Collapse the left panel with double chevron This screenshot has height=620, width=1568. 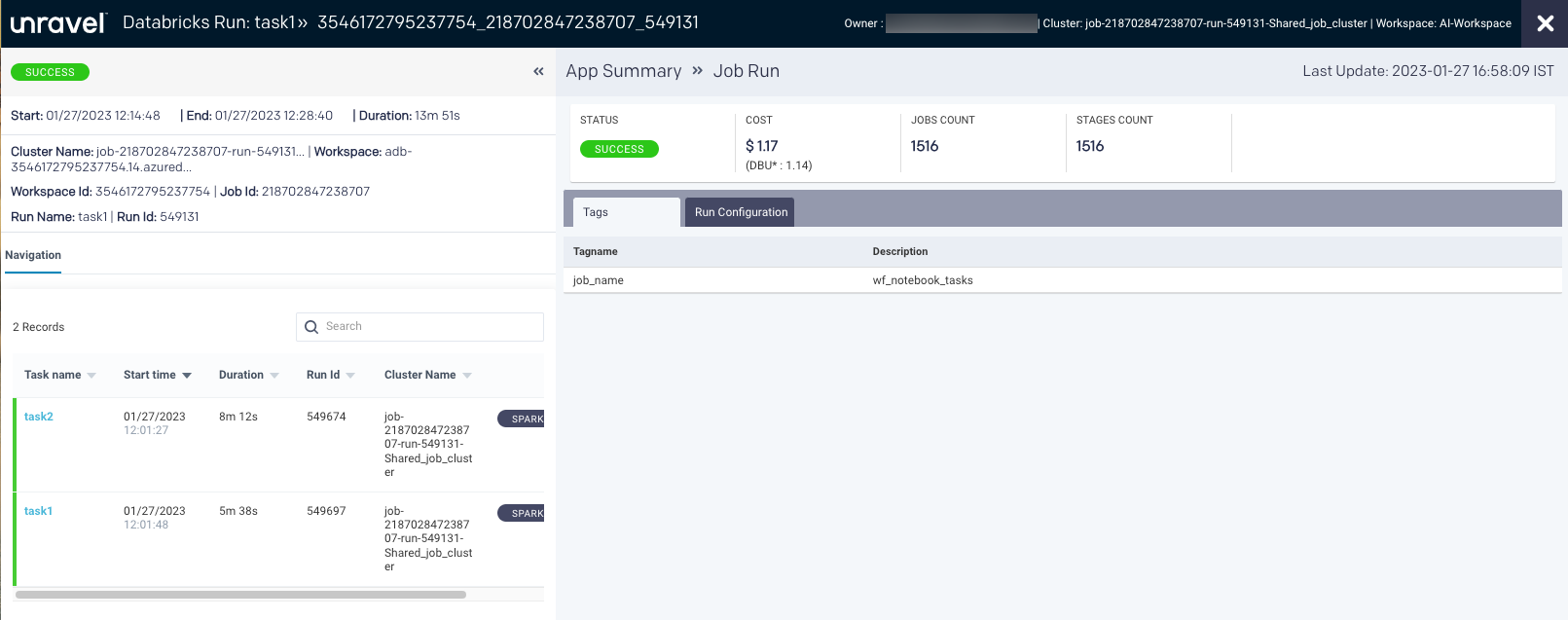[x=538, y=71]
